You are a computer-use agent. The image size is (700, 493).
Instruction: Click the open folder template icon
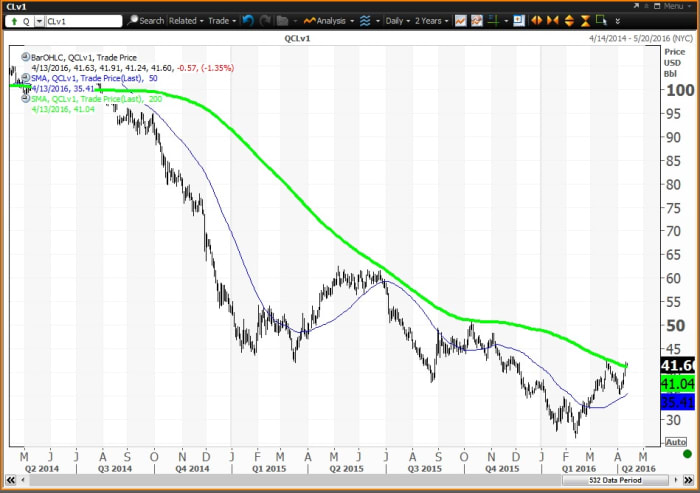282,21
